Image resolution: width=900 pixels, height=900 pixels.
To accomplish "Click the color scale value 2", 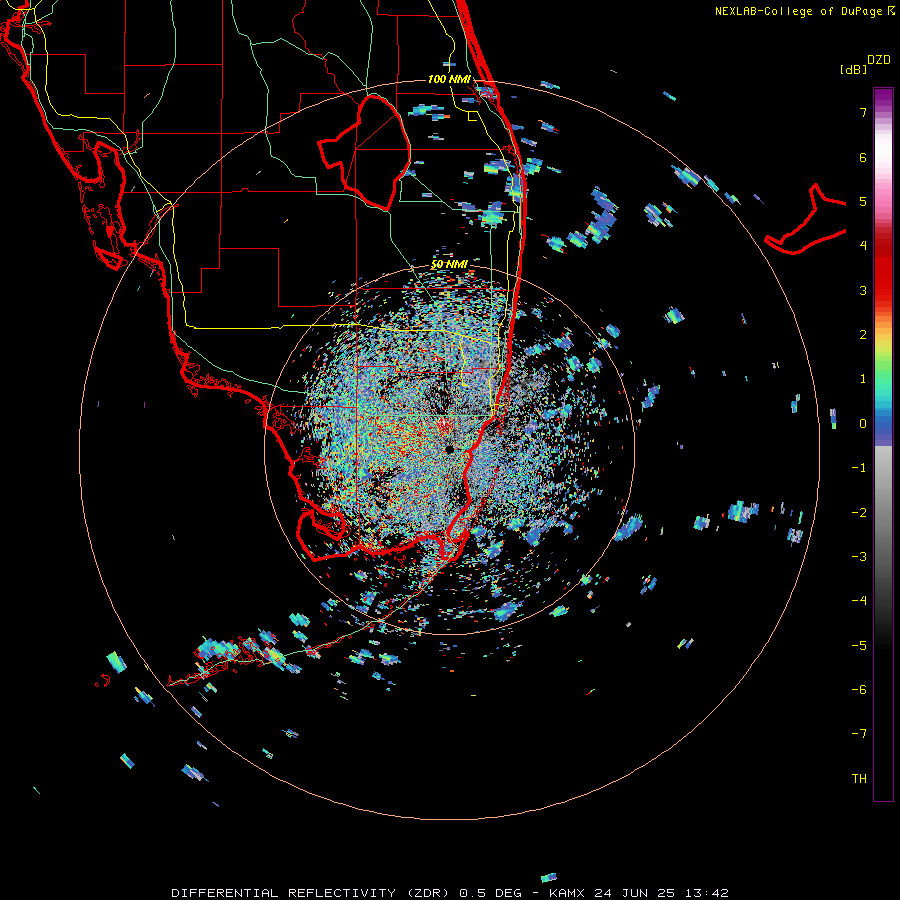I will coord(863,335).
